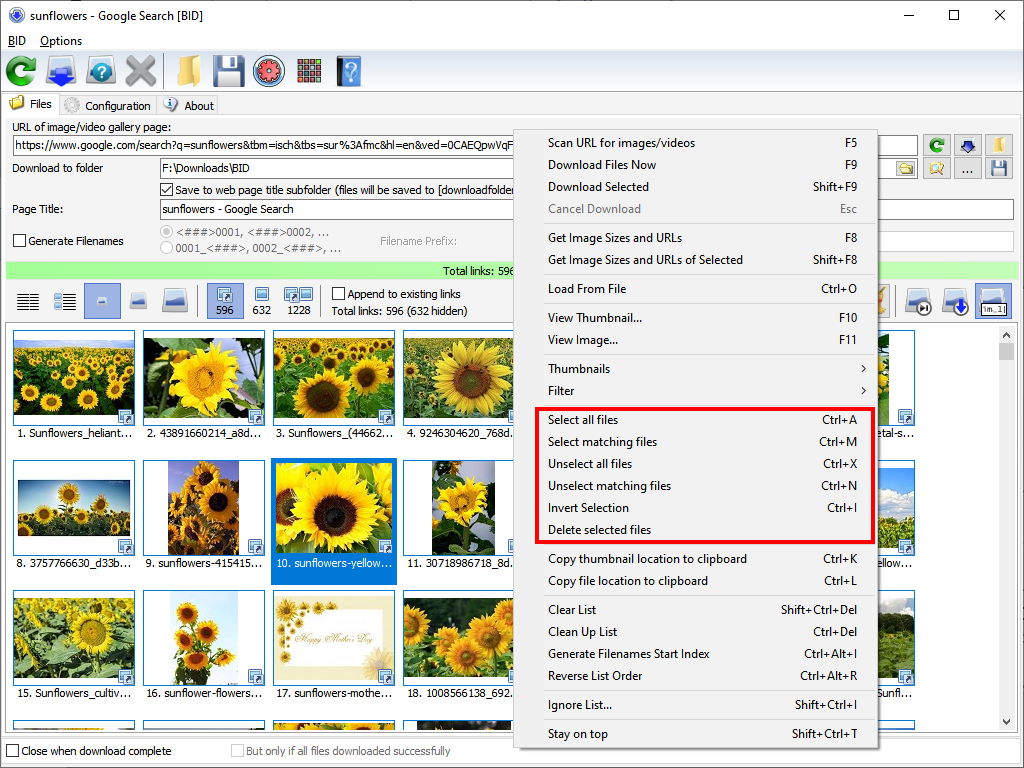Click the large floppy disk save toolbar icon
This screenshot has width=1024, height=768.
pyautogui.click(x=229, y=71)
